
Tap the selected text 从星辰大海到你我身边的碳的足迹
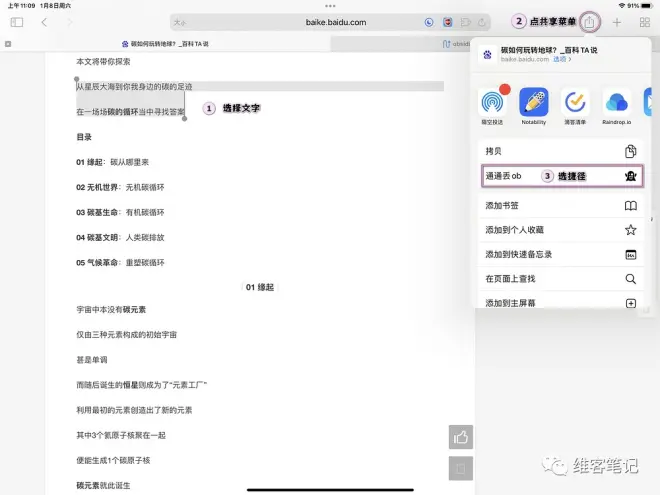[134, 87]
